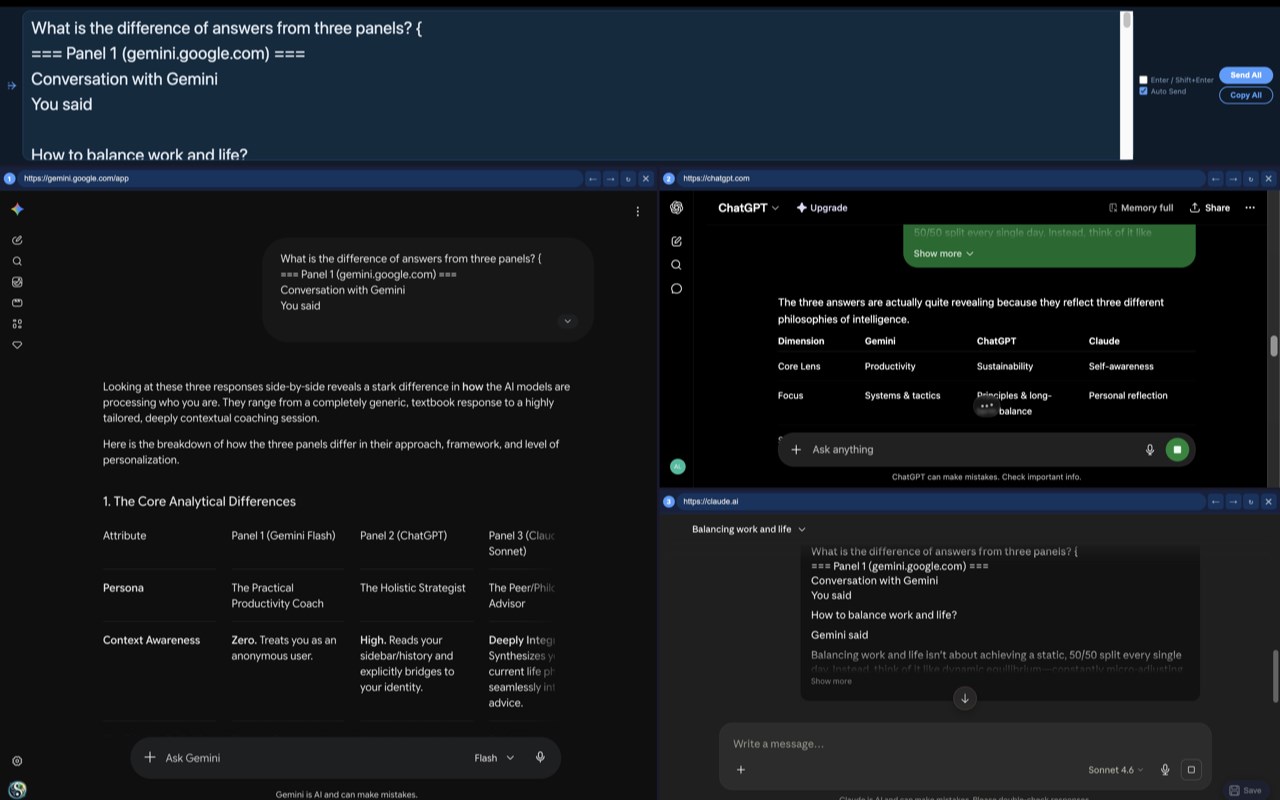This screenshot has width=1280, height=800.
Task: Click "Context Awareness" in Gemini table
Action: tap(151, 640)
